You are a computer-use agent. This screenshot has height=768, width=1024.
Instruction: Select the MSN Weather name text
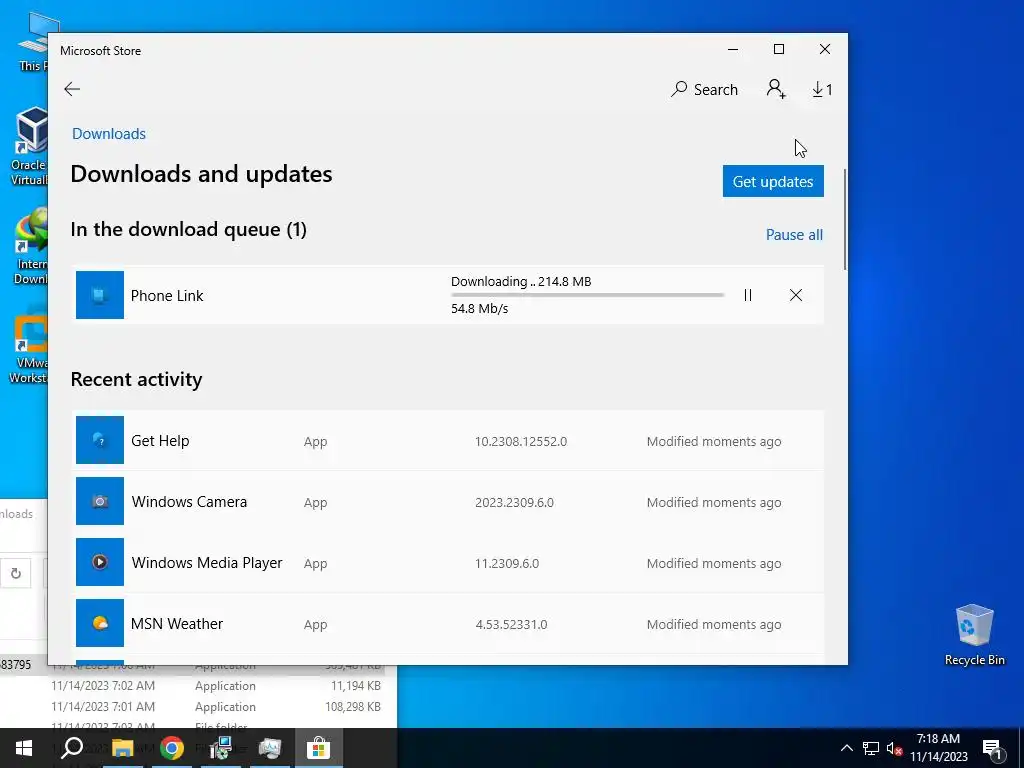pyautogui.click(x=177, y=624)
